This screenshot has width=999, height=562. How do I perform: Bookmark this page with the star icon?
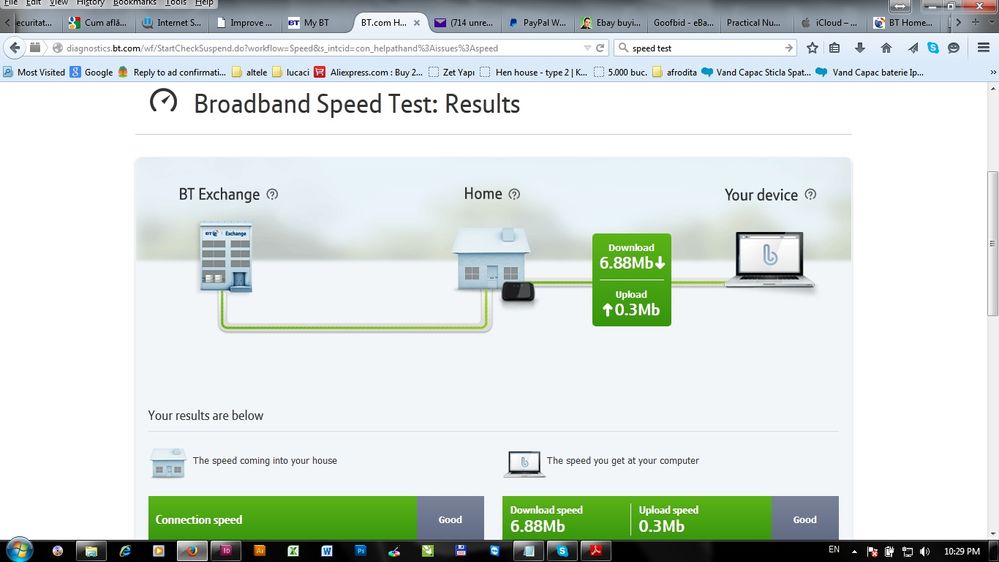[812, 48]
